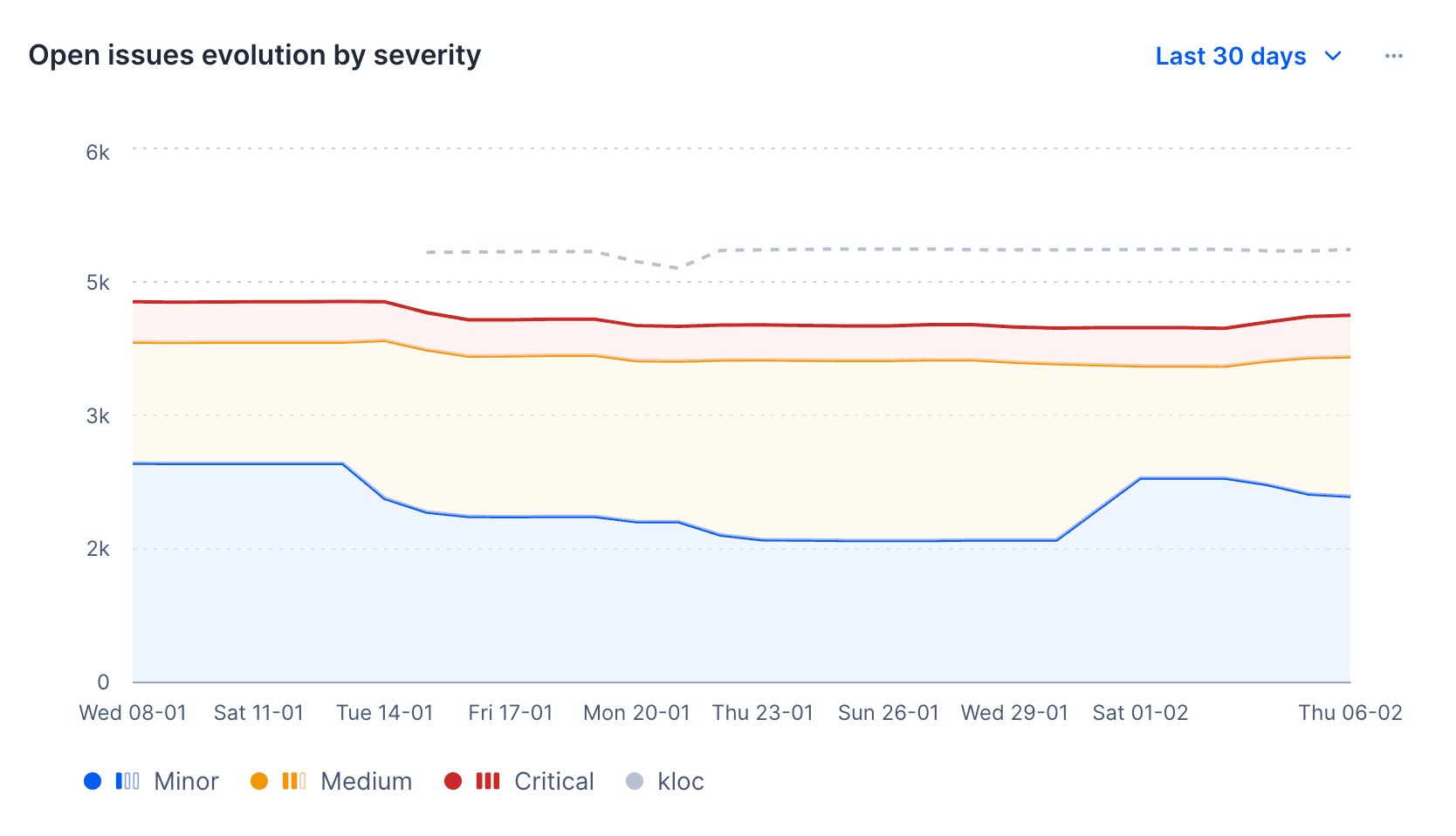Viewport: 1456px width, 836px height.
Task: Open the Last 30 days time range dropdown
Action: tap(1231, 56)
